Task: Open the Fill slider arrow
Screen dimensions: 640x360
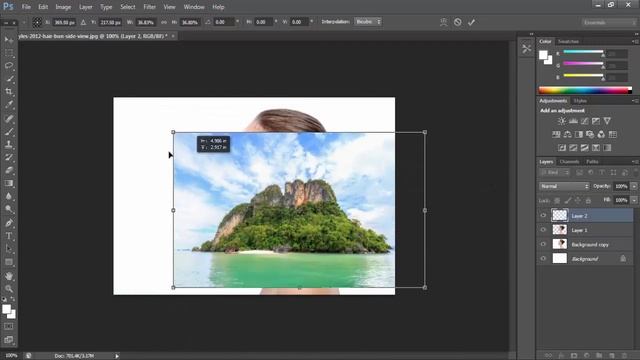Action: (x=634, y=200)
